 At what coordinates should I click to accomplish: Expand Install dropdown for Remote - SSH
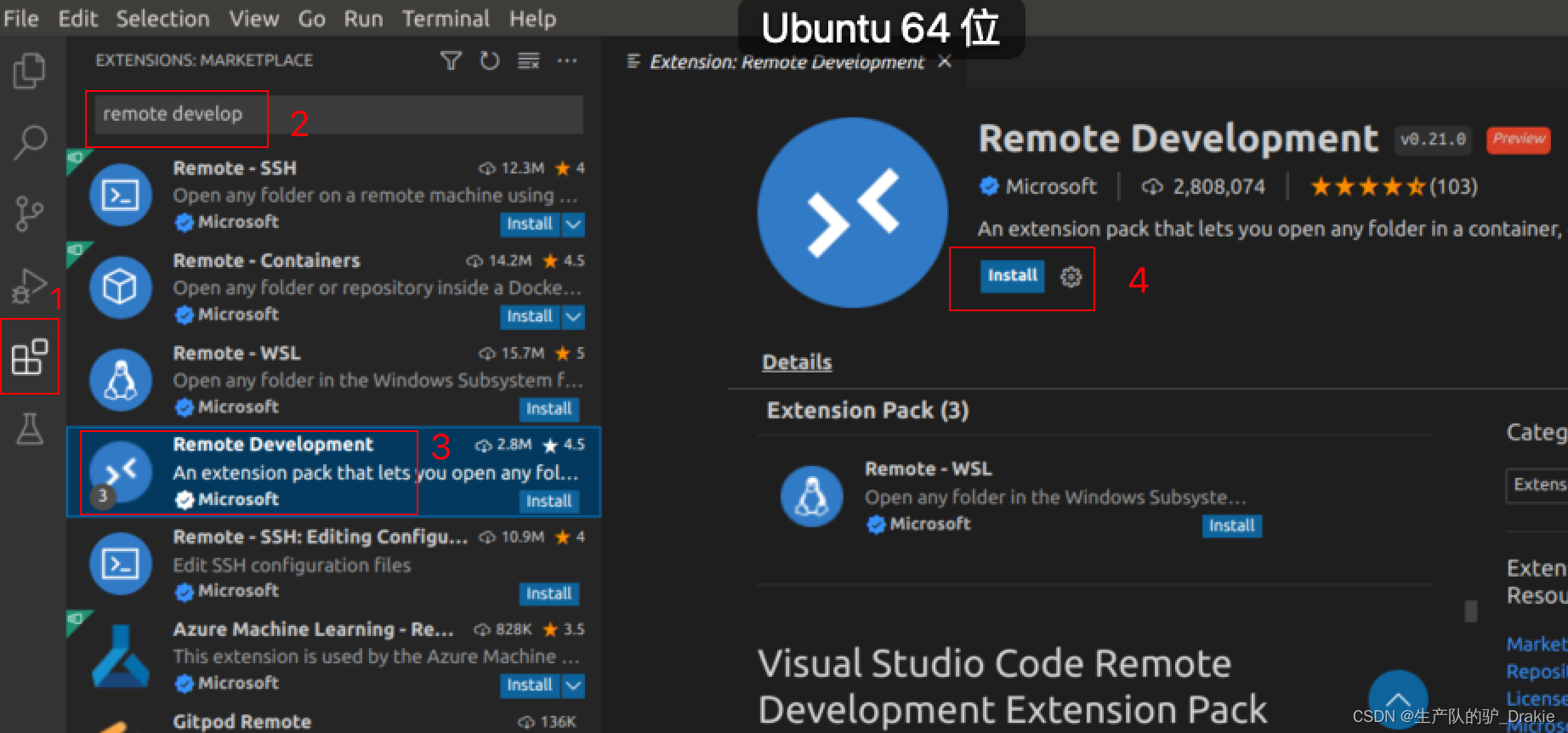[x=574, y=224]
